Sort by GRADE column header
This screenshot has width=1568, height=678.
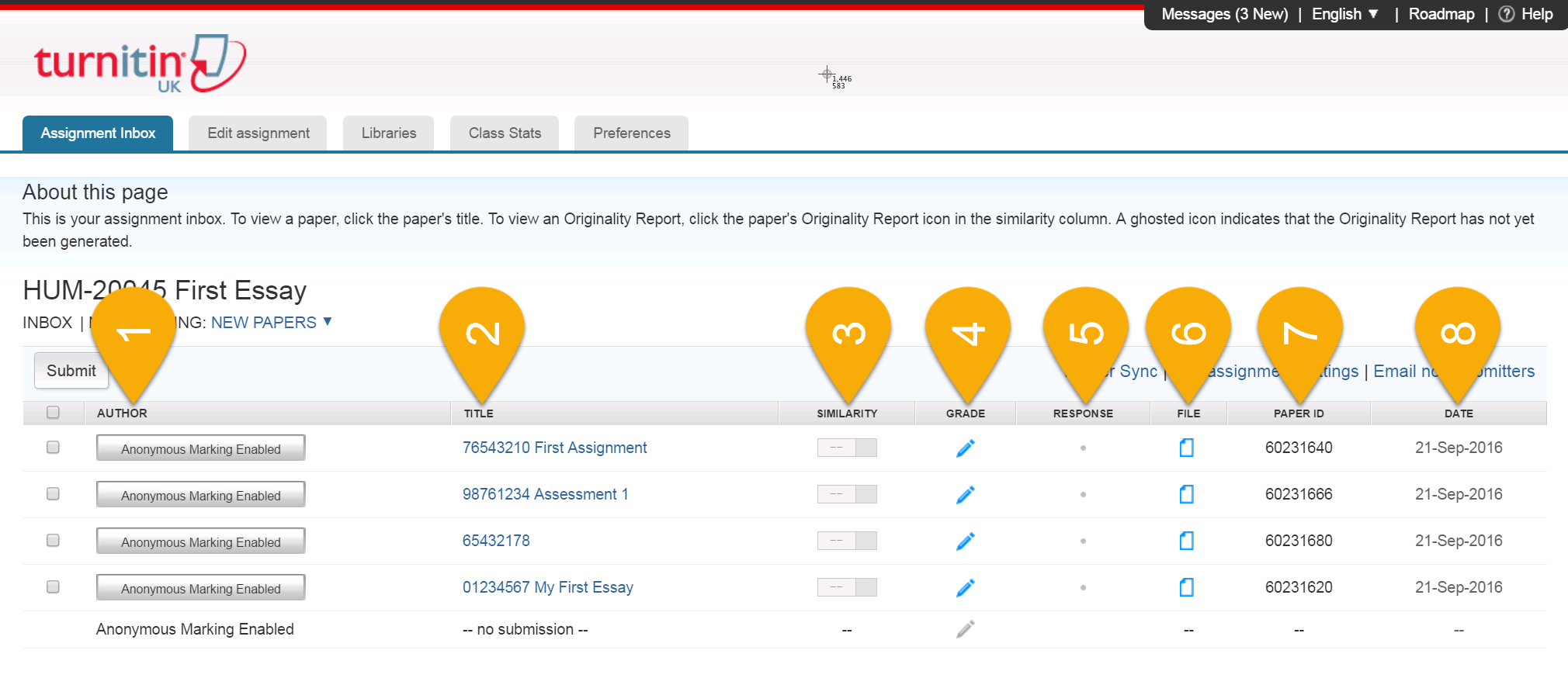(x=966, y=413)
